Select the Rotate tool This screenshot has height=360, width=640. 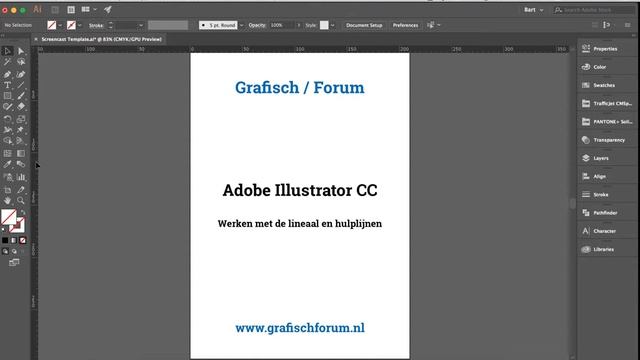pyautogui.click(x=7, y=119)
